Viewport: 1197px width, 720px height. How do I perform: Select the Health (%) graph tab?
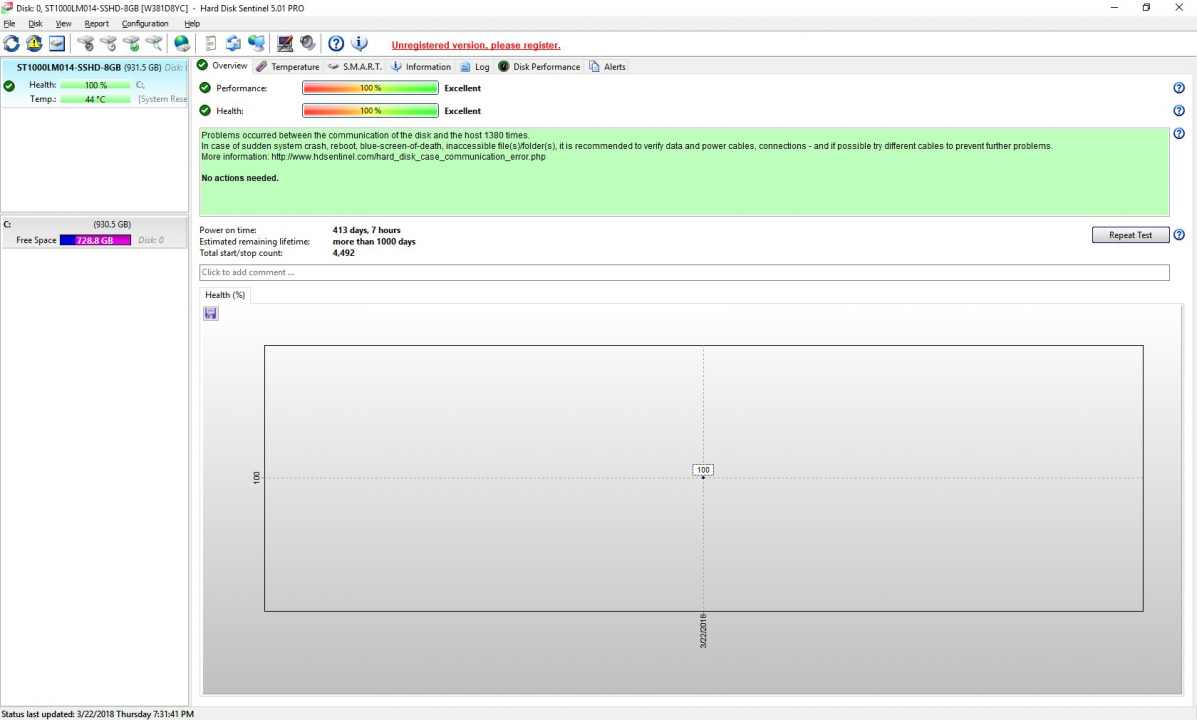click(x=224, y=295)
